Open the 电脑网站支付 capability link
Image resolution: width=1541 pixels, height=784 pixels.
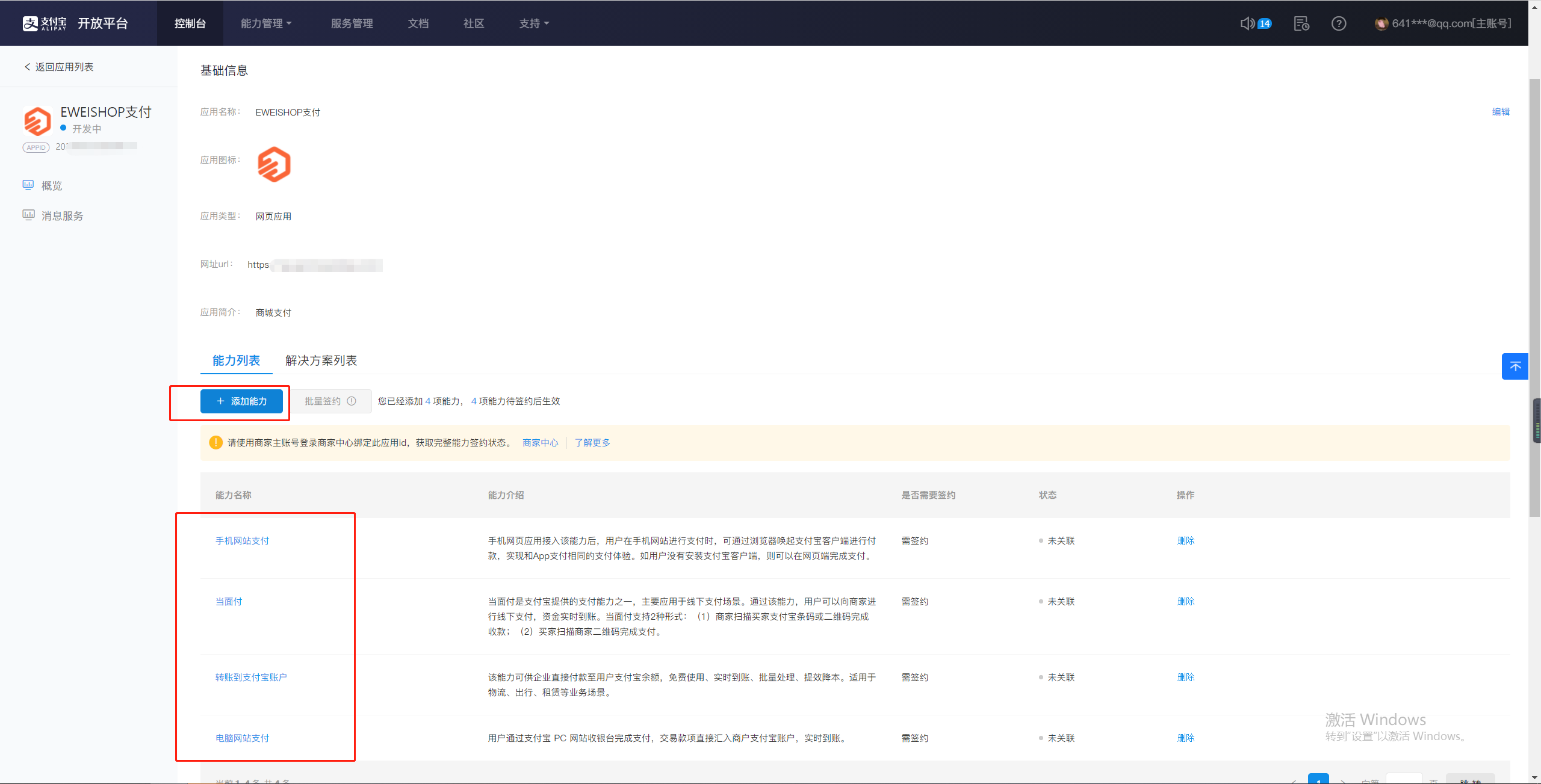pos(243,738)
